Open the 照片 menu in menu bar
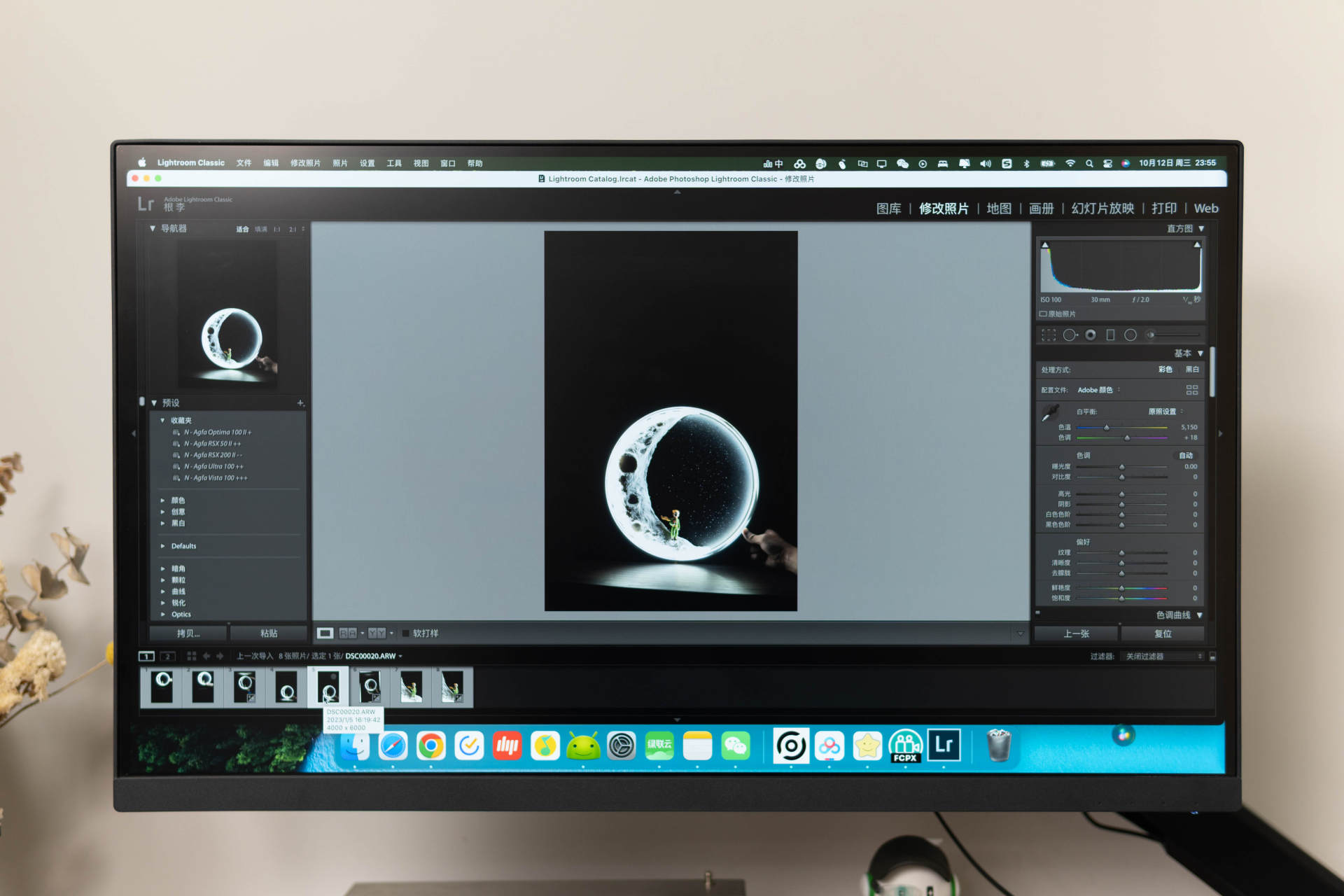Viewport: 1344px width, 896px height. click(x=339, y=163)
